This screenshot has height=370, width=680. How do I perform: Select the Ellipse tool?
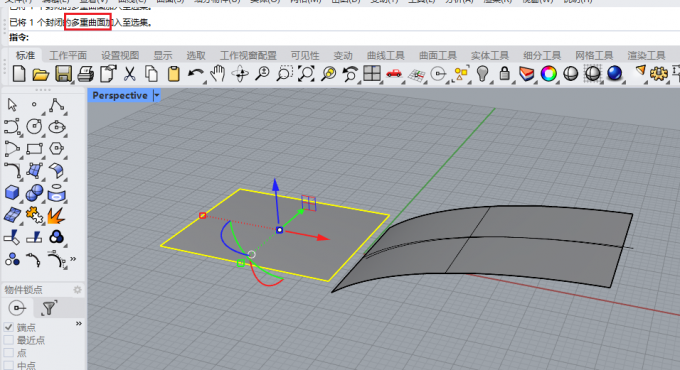tap(57, 127)
